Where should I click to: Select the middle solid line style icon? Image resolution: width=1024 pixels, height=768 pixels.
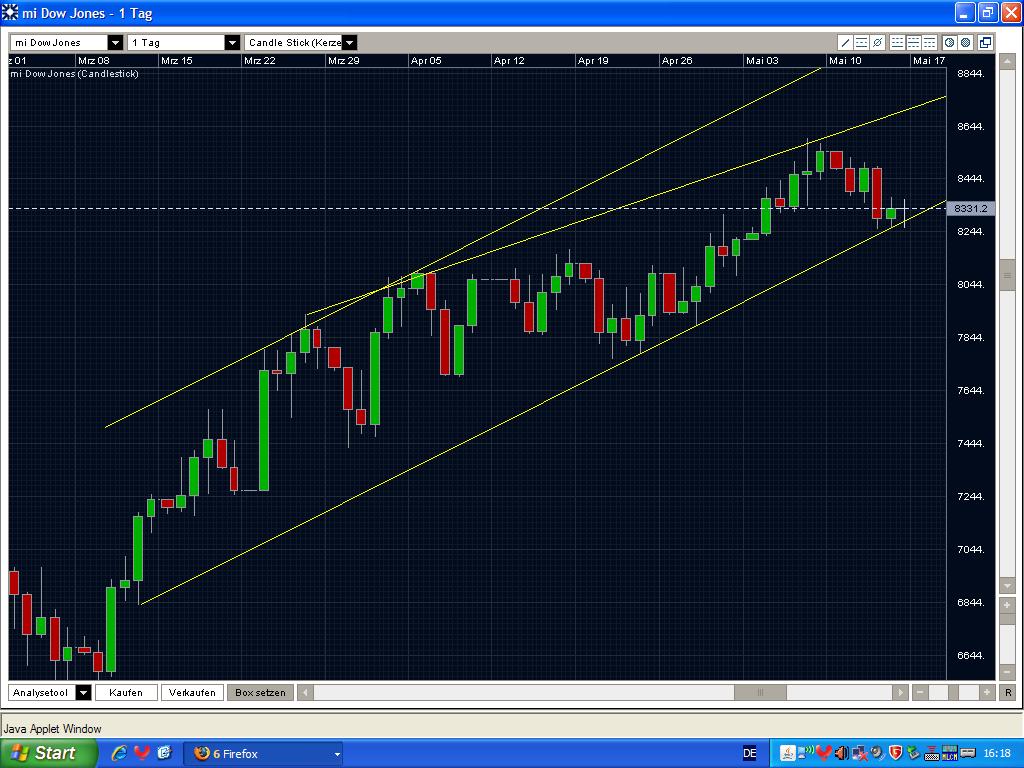914,43
